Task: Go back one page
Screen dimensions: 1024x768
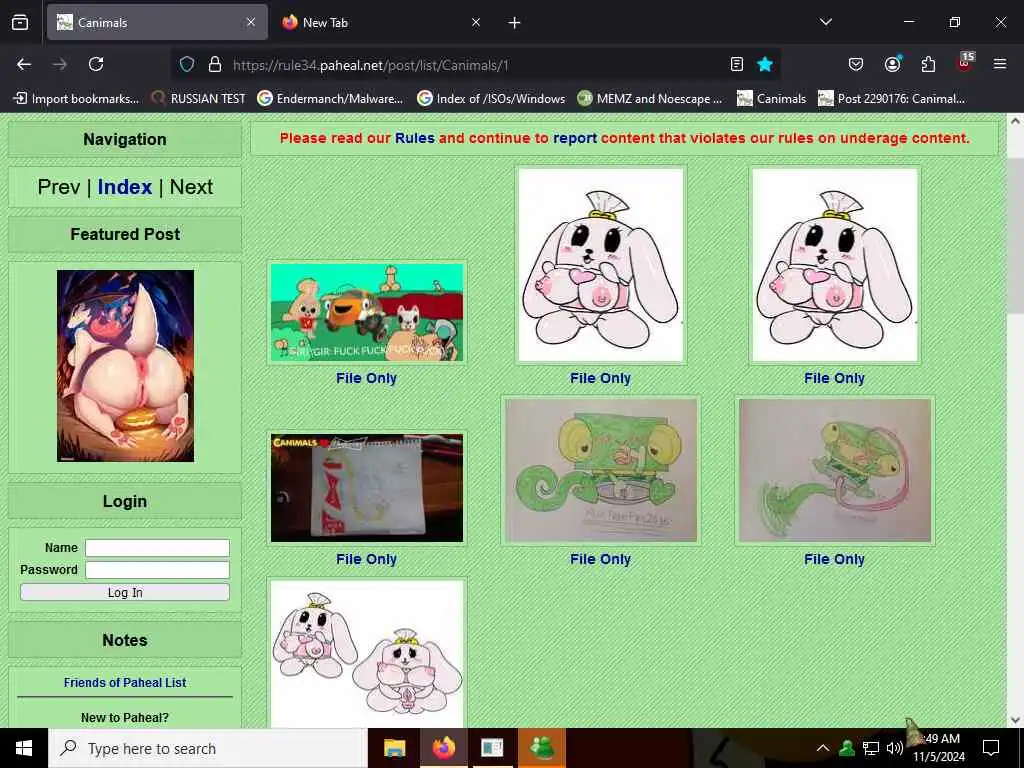Action: (24, 64)
